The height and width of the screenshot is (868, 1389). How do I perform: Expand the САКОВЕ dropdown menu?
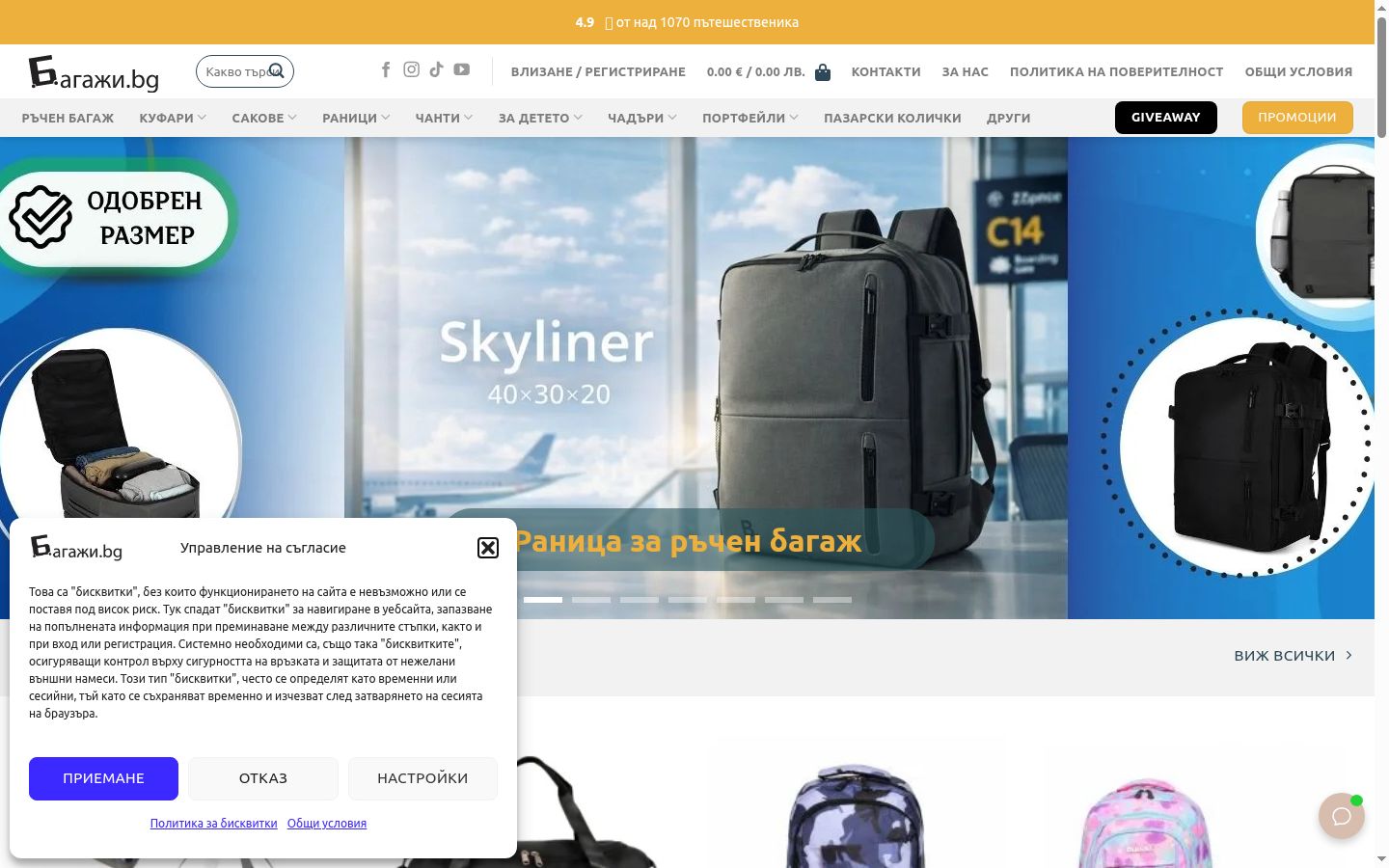tap(264, 118)
